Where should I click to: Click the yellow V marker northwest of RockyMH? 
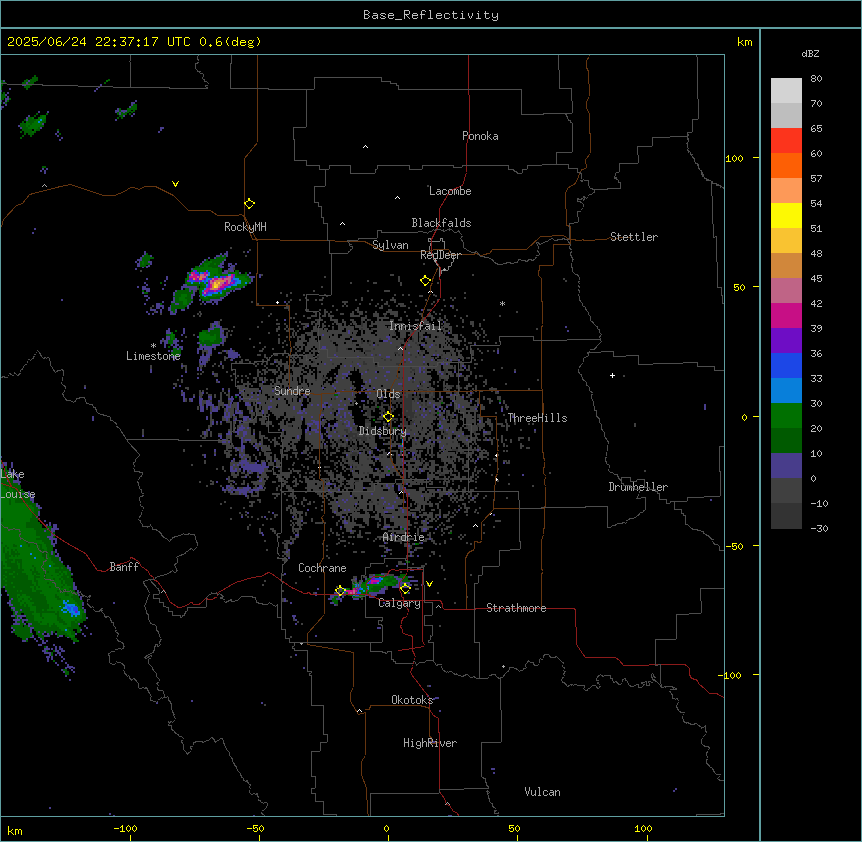tap(175, 184)
